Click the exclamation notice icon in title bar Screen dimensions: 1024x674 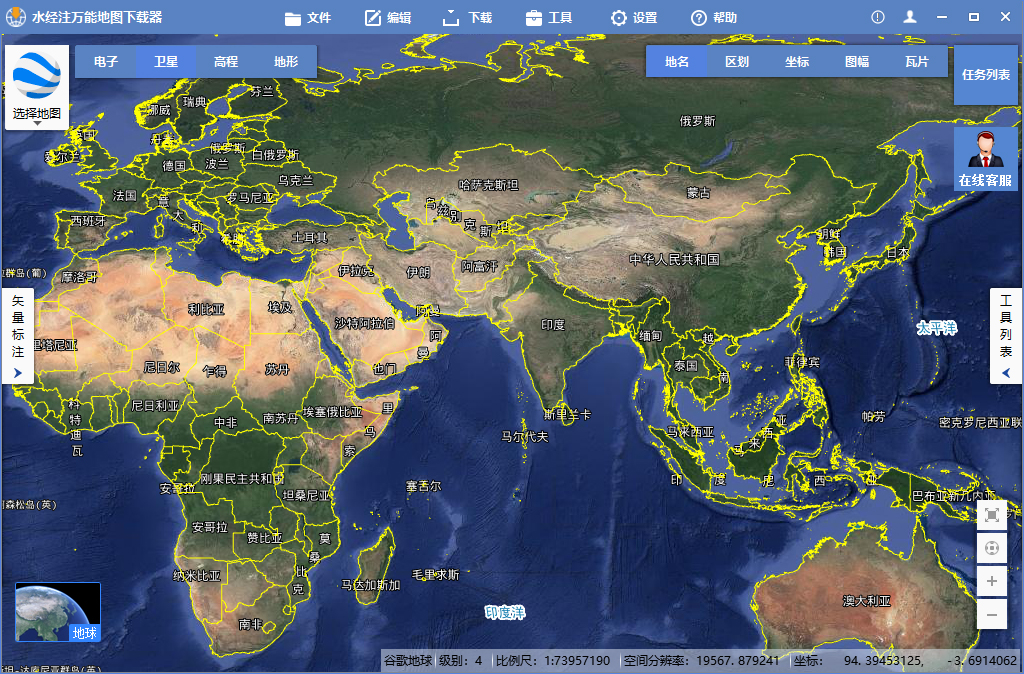[878, 17]
